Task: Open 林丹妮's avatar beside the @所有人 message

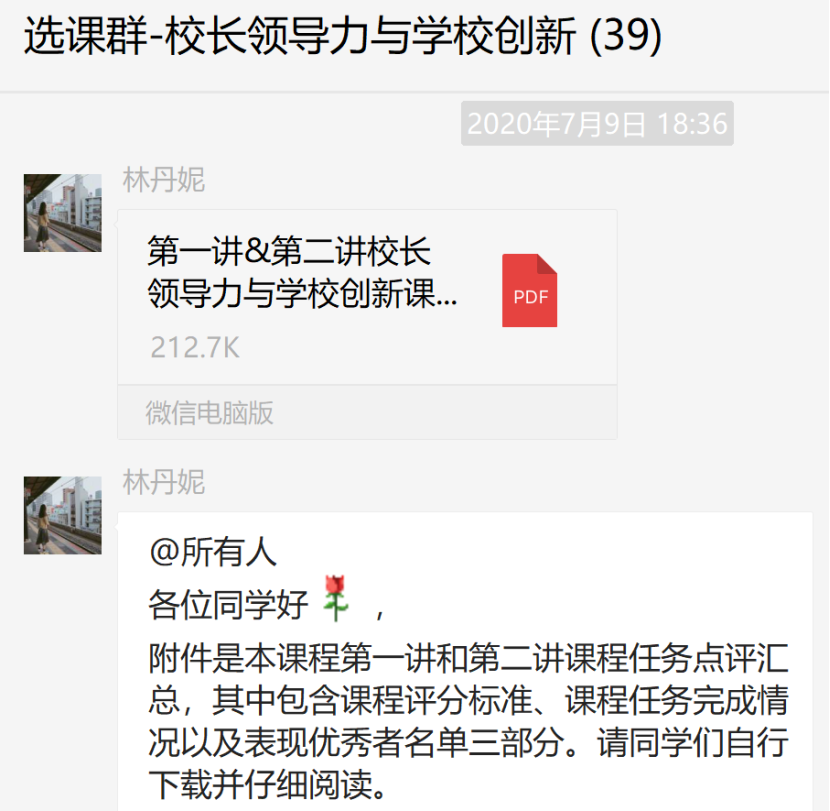Action: [x=62, y=515]
